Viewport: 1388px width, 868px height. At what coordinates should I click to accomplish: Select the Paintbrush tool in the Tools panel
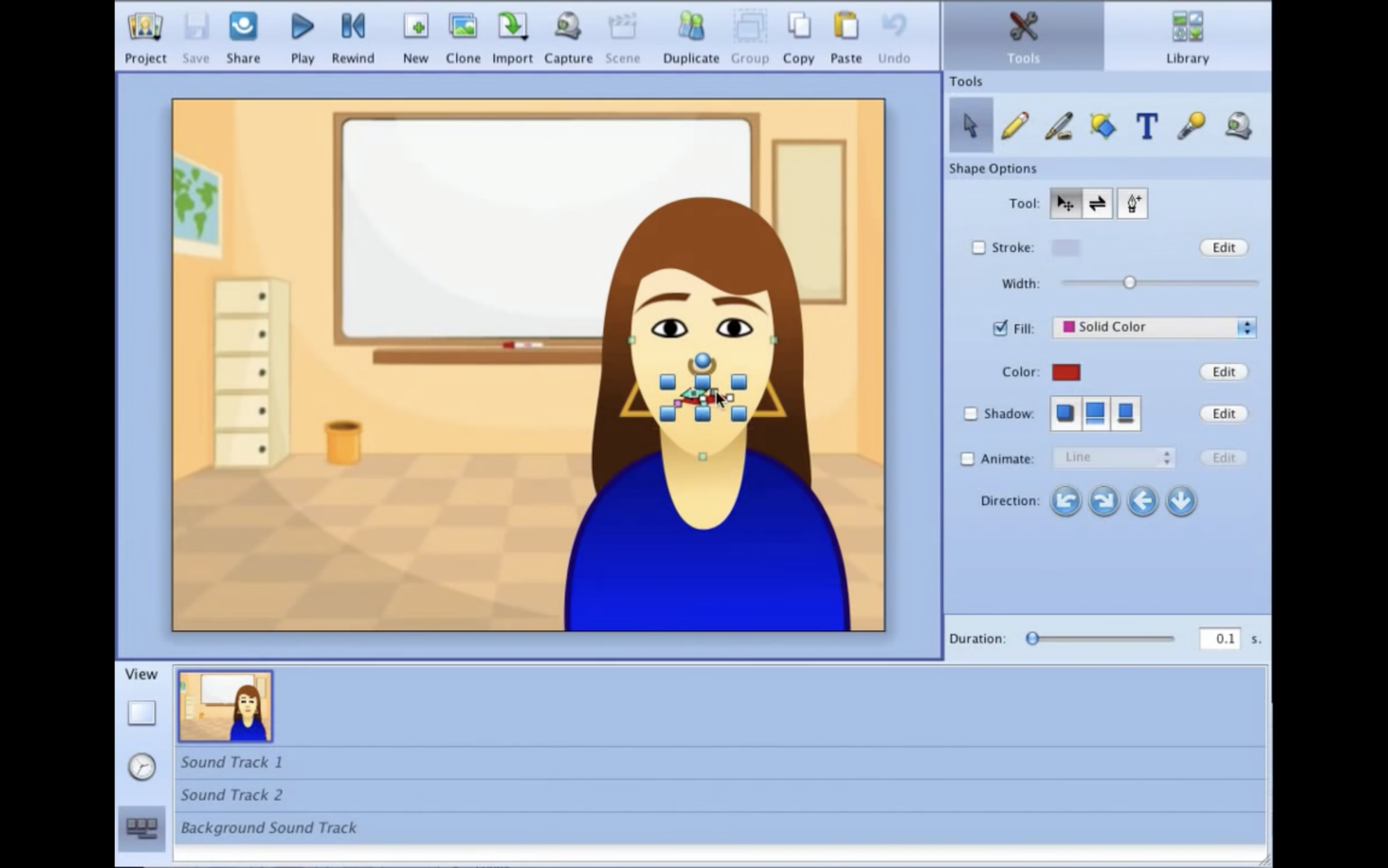click(x=1058, y=126)
